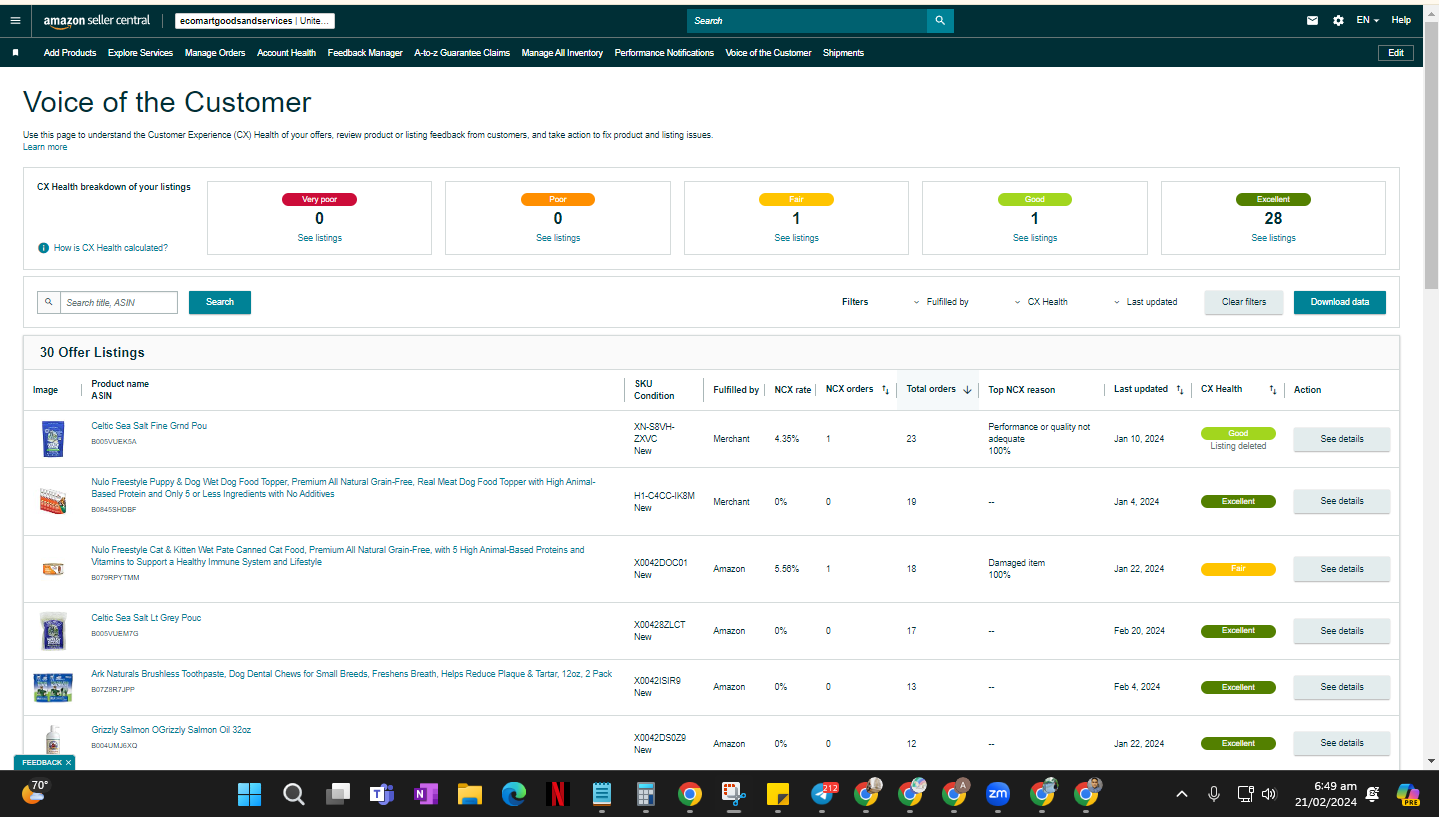Sort by Total orders using the down arrow

click(967, 390)
